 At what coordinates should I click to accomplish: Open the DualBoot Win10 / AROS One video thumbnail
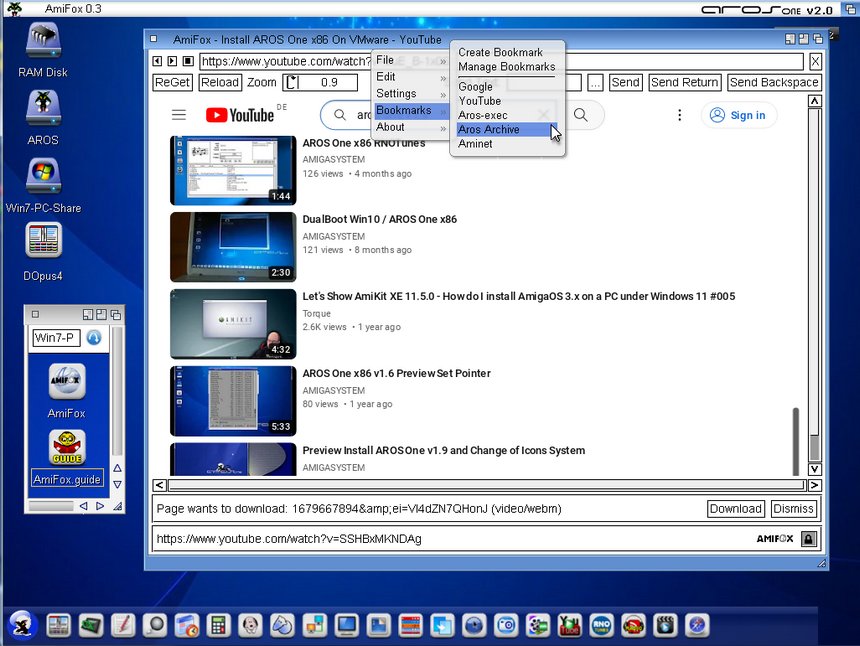click(233, 247)
